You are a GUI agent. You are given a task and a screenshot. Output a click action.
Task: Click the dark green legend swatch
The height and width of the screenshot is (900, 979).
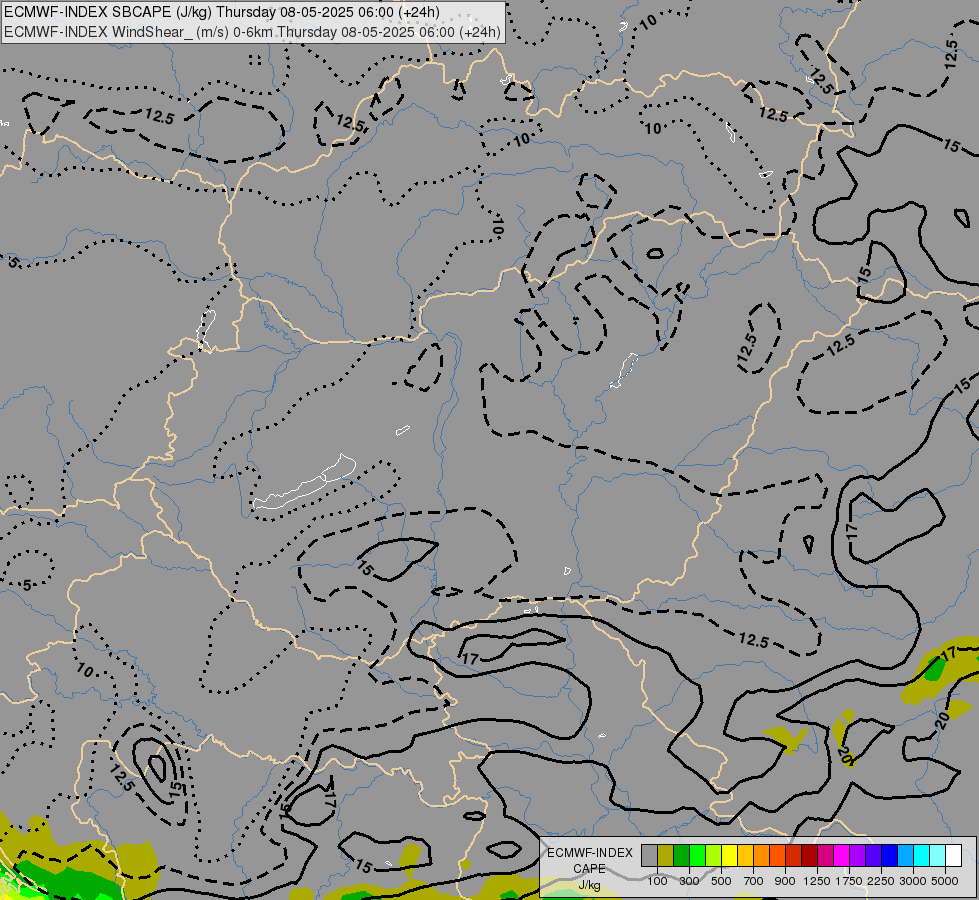tap(681, 855)
